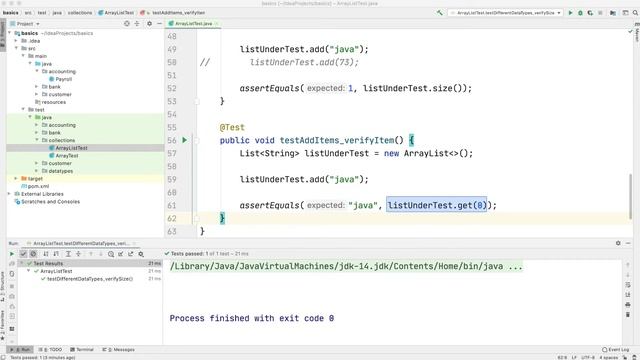This screenshot has width=640, height=360.
Task: Import tests from file icon
Action: (121, 254)
